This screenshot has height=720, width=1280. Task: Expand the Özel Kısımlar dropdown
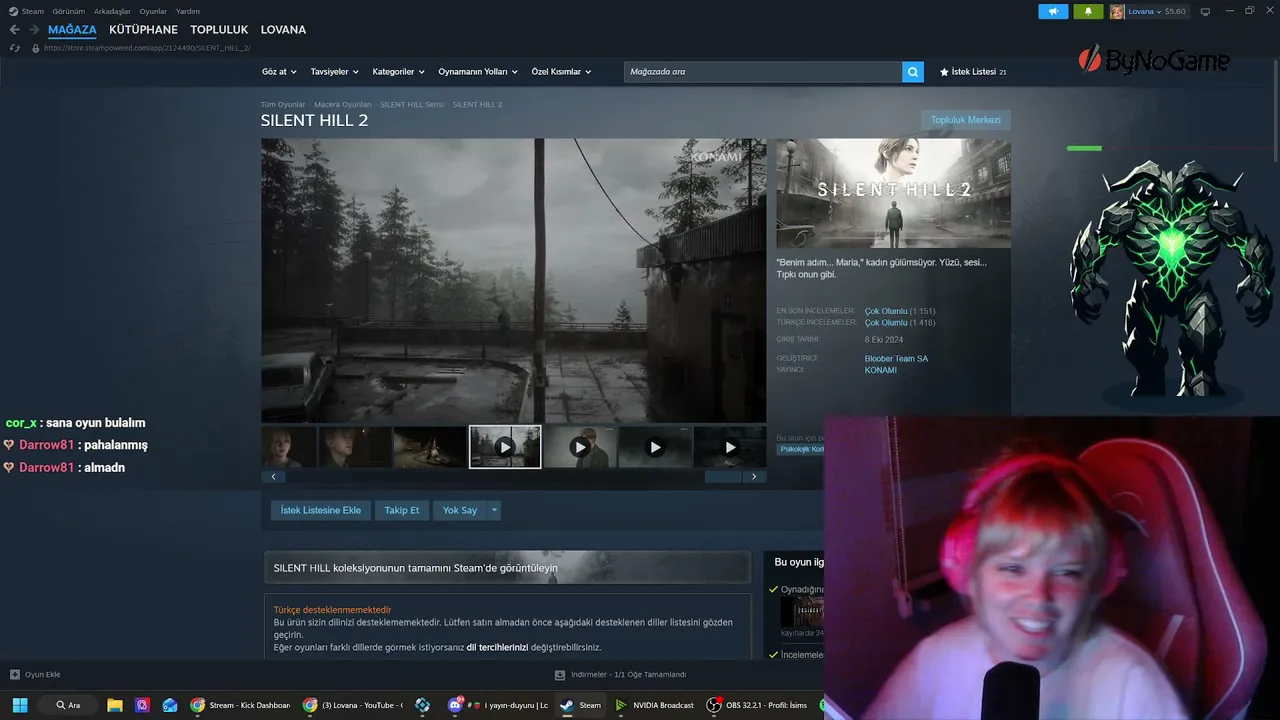pyautogui.click(x=561, y=72)
